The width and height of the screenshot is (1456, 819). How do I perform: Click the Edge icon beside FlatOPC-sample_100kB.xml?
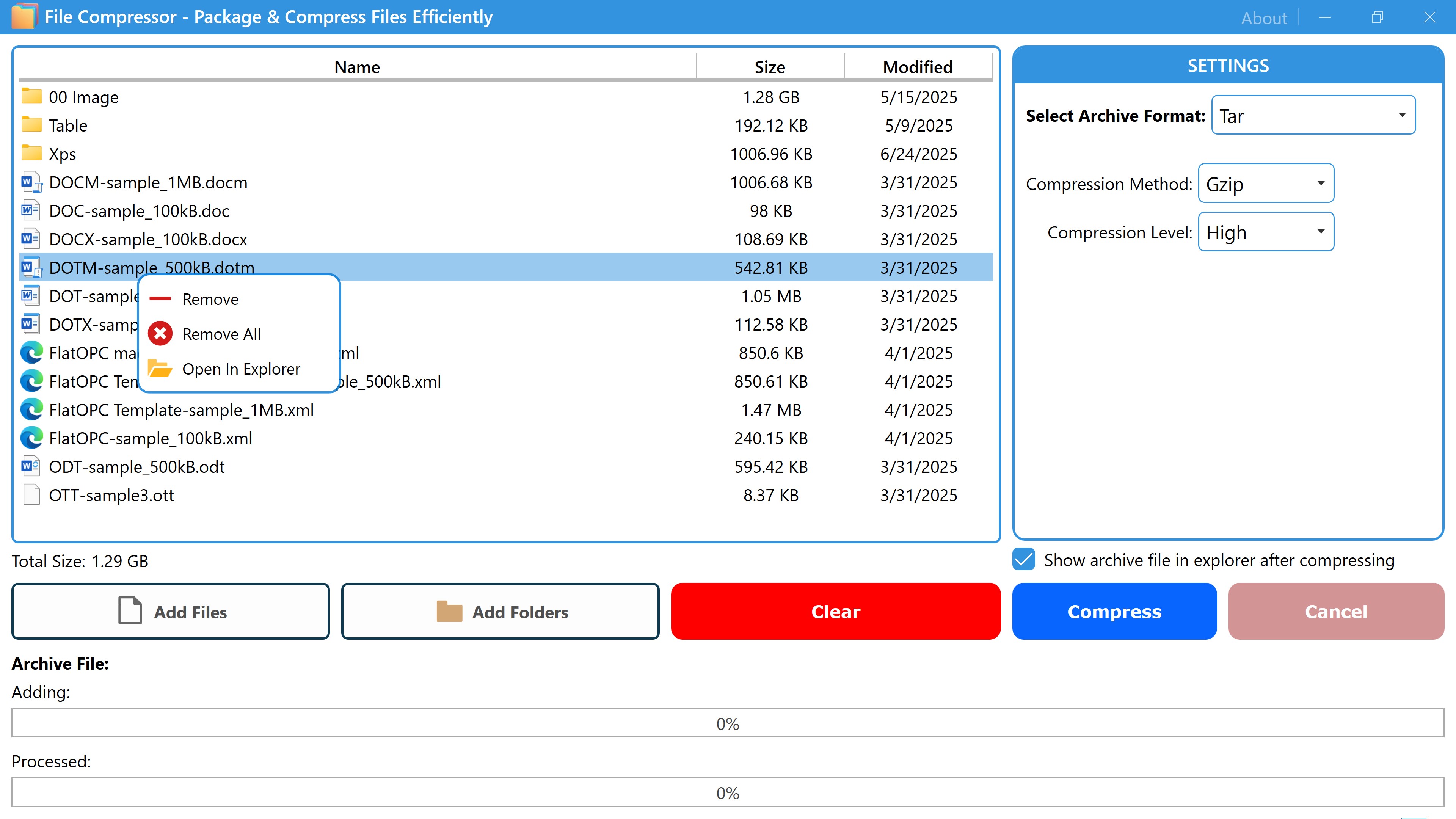pos(31,438)
